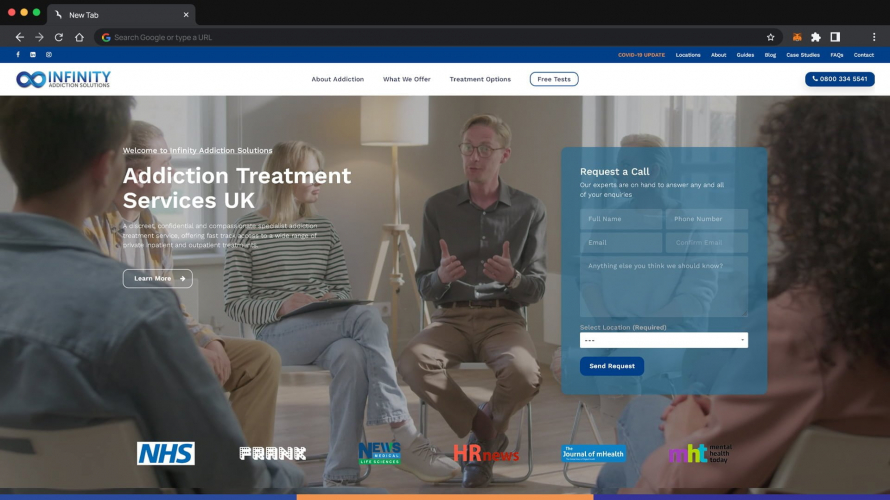890x500 pixels.
Task: Click the Infinity Addiction Solutions logo
Action: click(x=63, y=79)
